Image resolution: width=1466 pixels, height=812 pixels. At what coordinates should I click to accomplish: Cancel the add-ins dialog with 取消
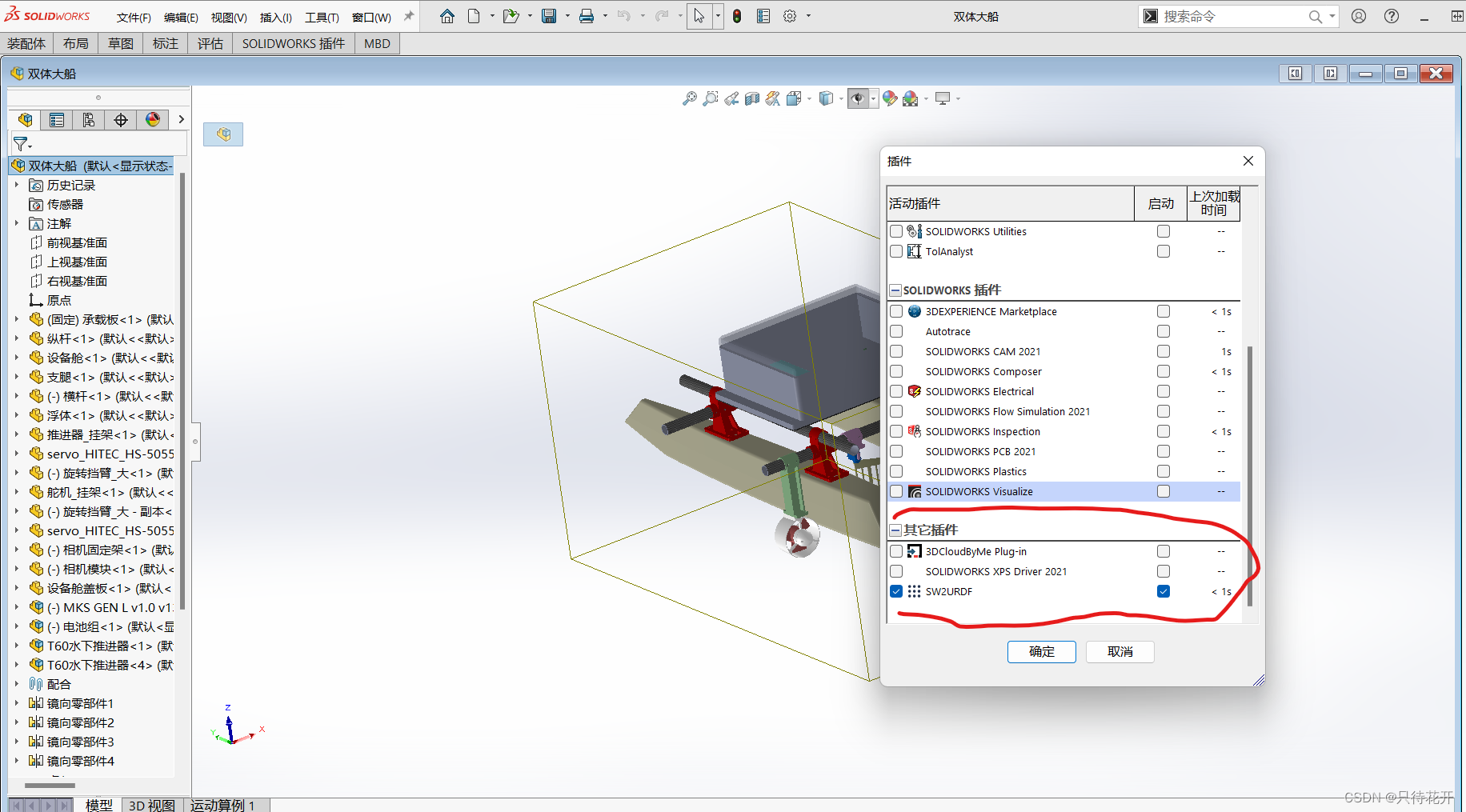[x=1120, y=652]
